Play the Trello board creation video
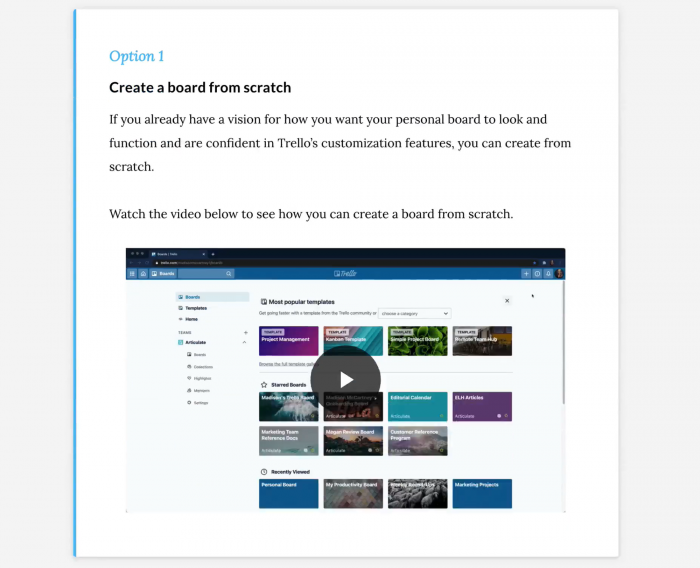The height and width of the screenshot is (568, 700). click(x=346, y=380)
